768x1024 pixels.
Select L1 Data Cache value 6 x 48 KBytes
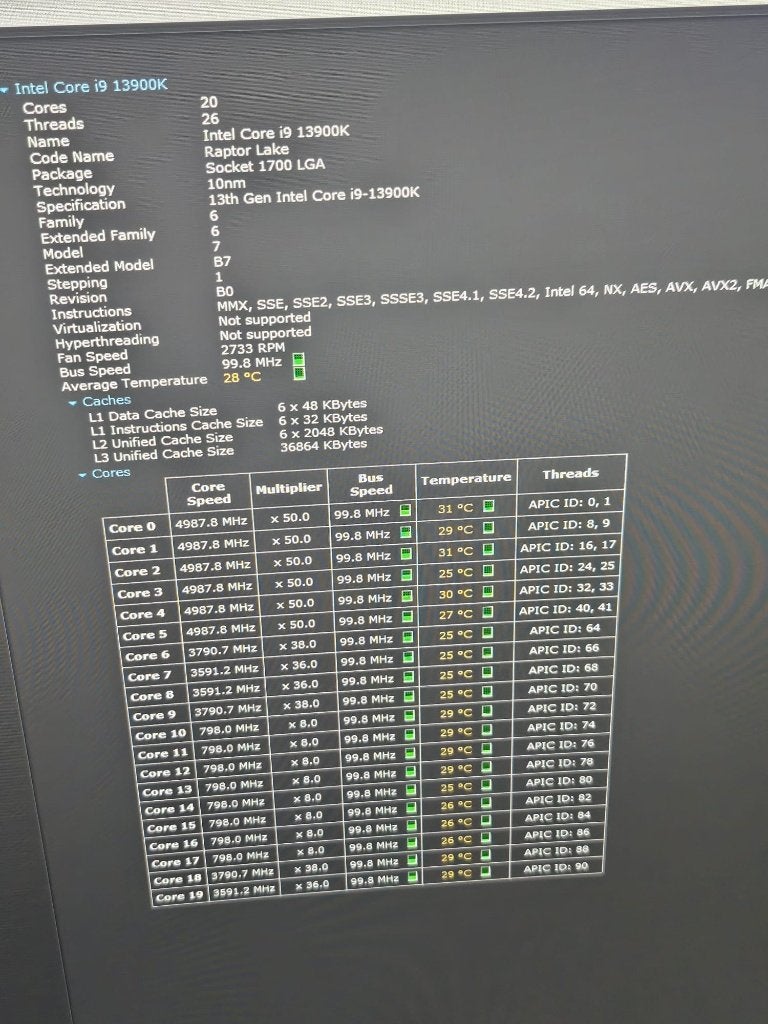click(x=322, y=405)
